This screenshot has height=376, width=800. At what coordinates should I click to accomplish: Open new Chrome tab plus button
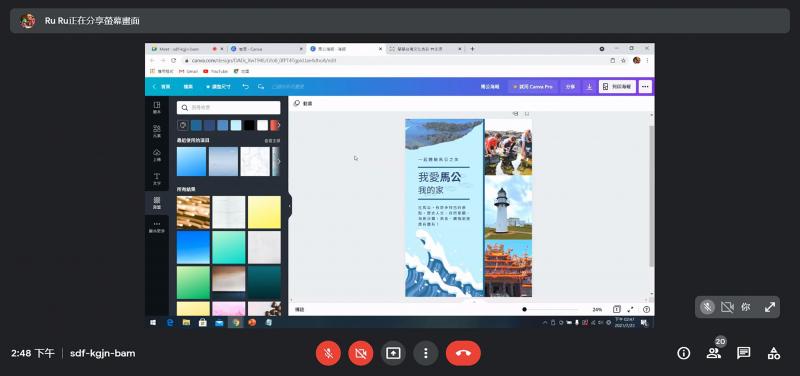point(472,49)
